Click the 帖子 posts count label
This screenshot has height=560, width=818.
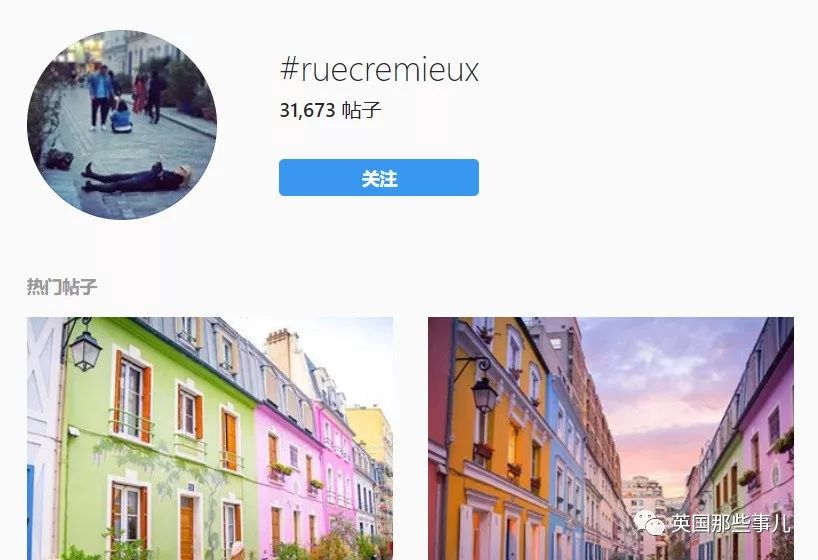click(362, 110)
